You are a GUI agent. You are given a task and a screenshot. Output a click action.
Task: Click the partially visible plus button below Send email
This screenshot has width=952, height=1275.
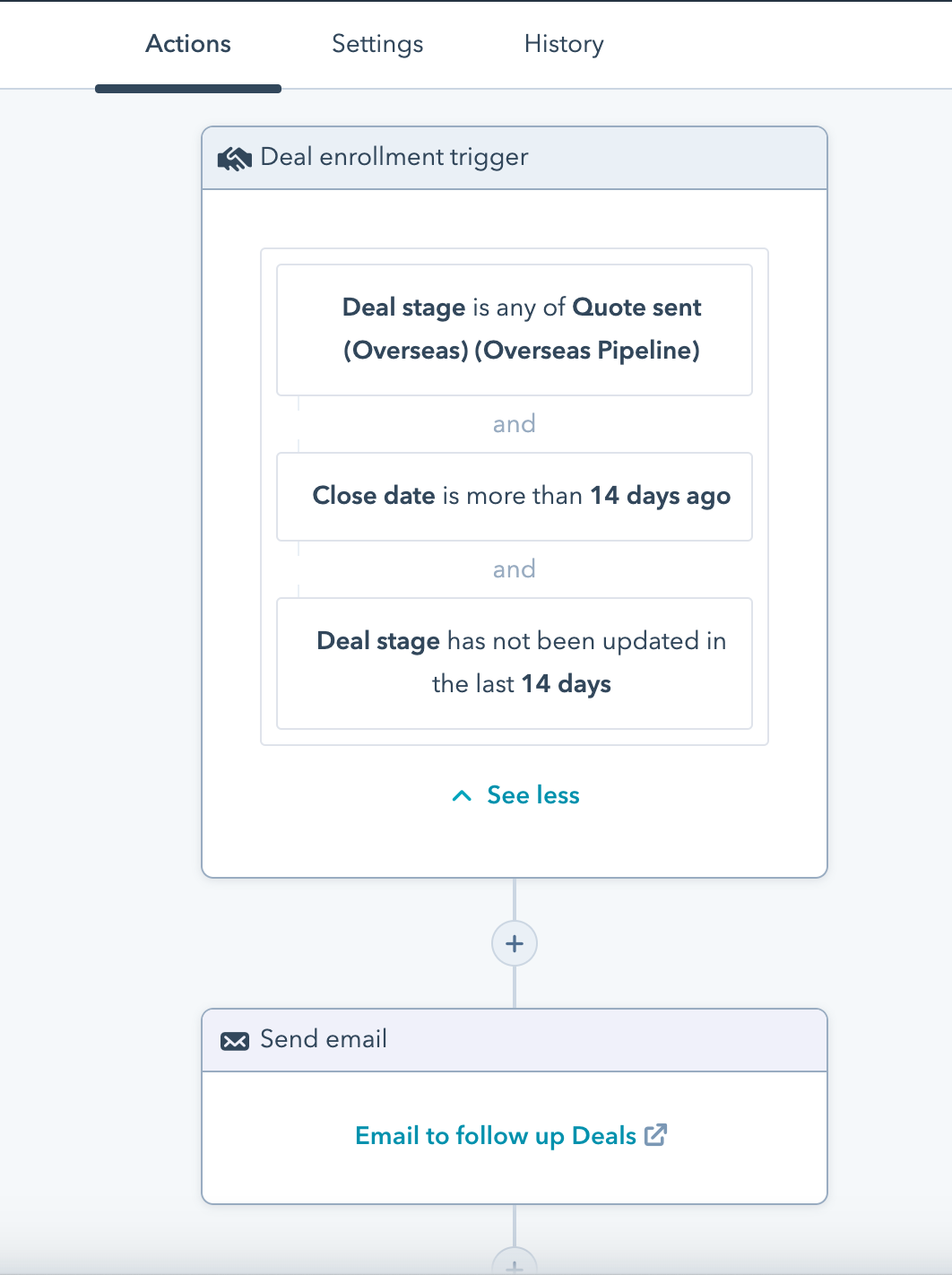(x=515, y=1261)
